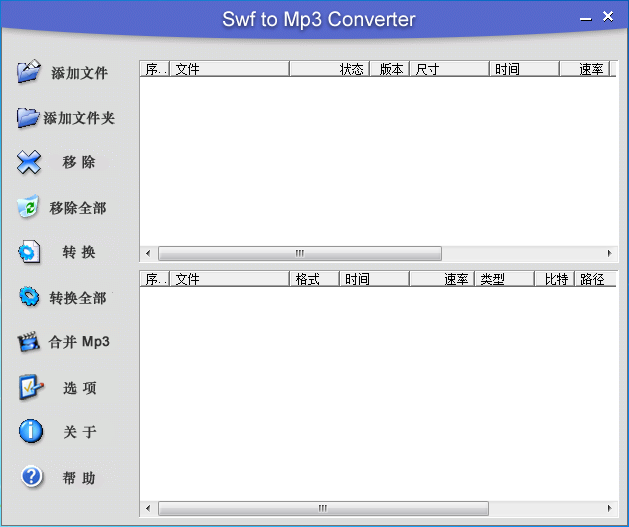
Task: Click bottom list horizontal scrollbar thumb
Action: click(x=323, y=509)
